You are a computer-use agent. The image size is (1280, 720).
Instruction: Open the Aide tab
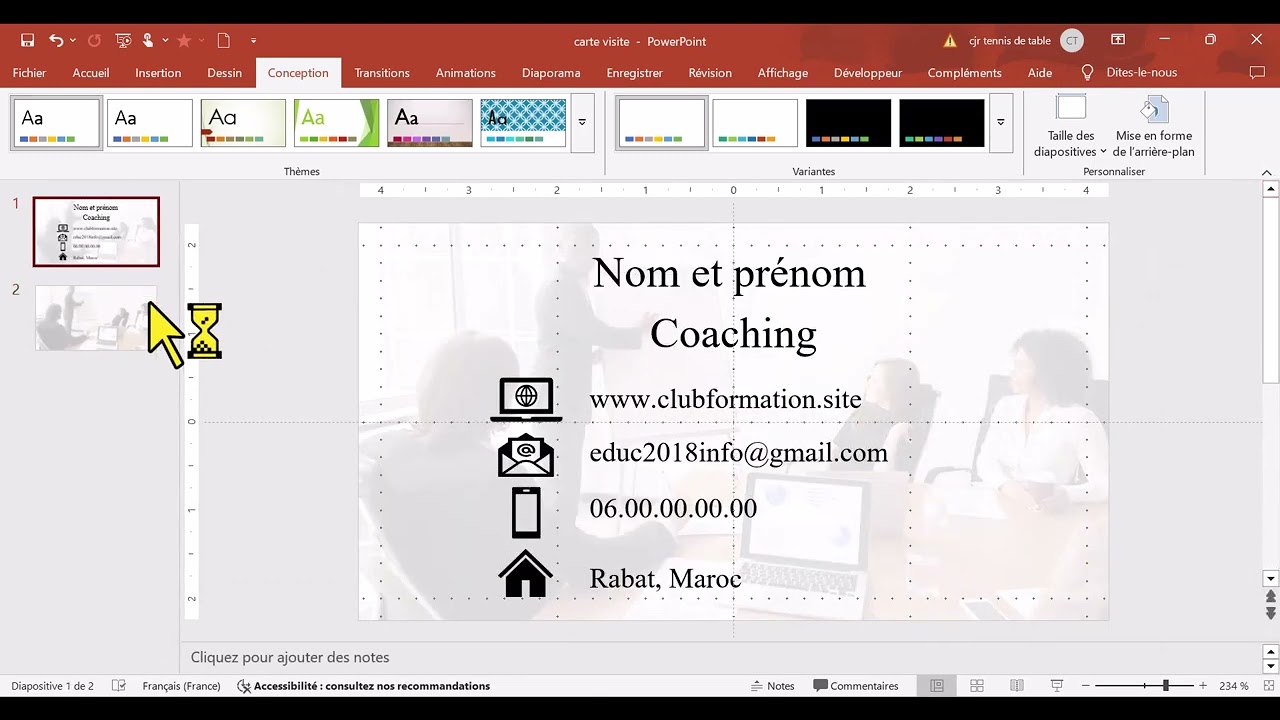[1040, 72]
